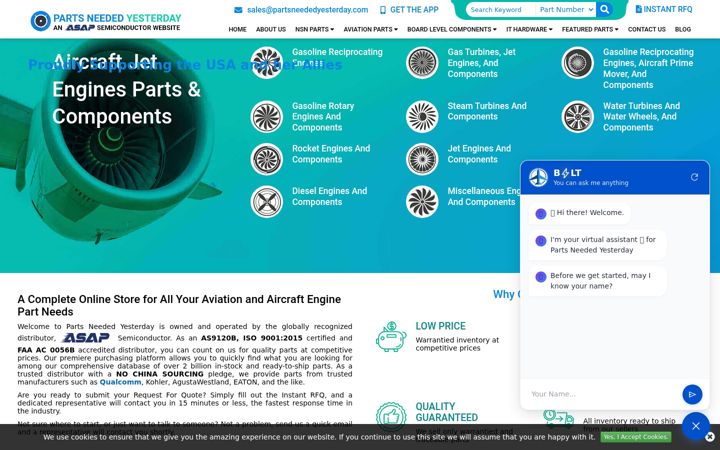This screenshot has width=720, height=450.
Task: Click the phone icon next to Get The App
Action: coord(382,10)
